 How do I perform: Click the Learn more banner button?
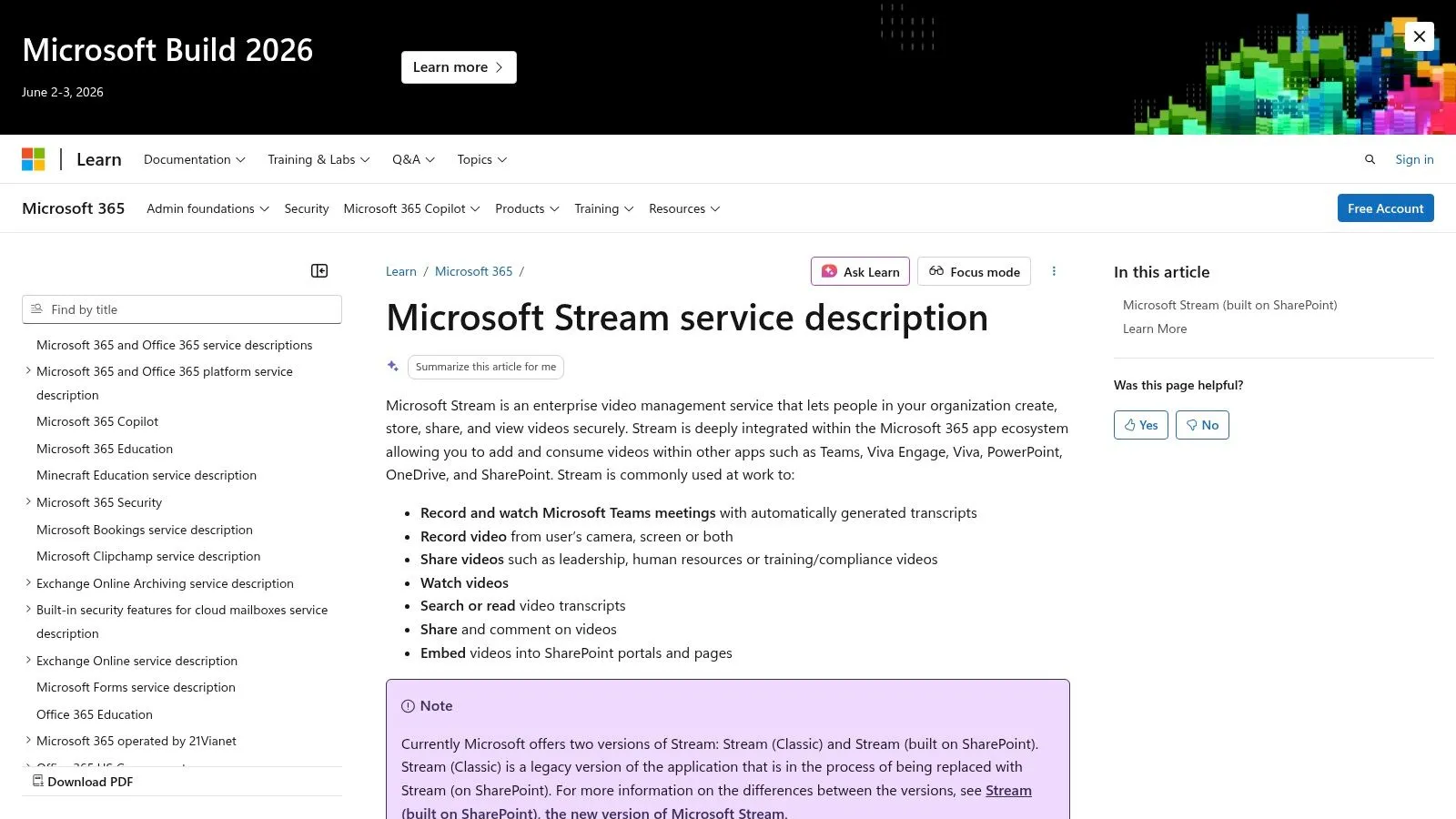pos(459,67)
